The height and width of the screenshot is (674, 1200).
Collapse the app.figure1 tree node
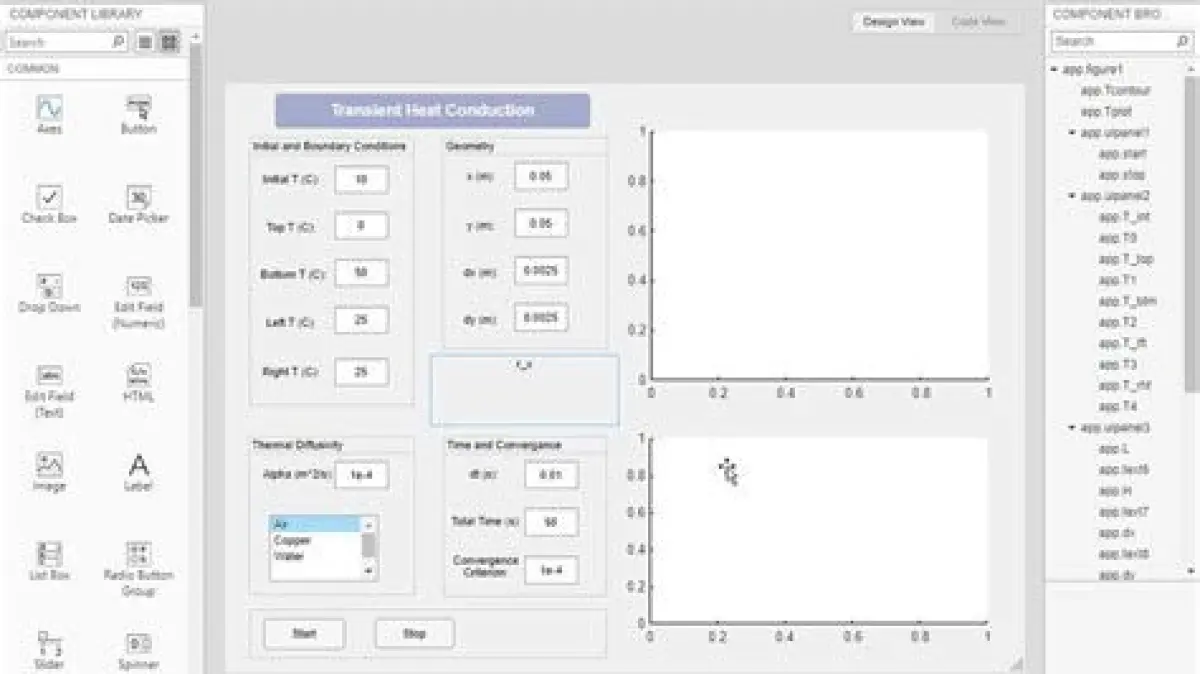[1055, 70]
